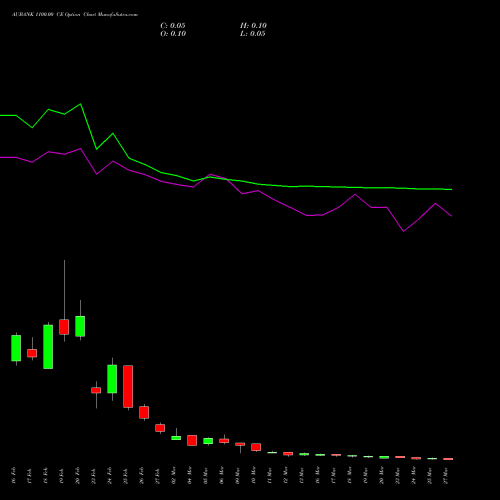Screen dimensions: 500x500
Task: Select the '27 Mar' date axis label
Action: pos(446,476)
